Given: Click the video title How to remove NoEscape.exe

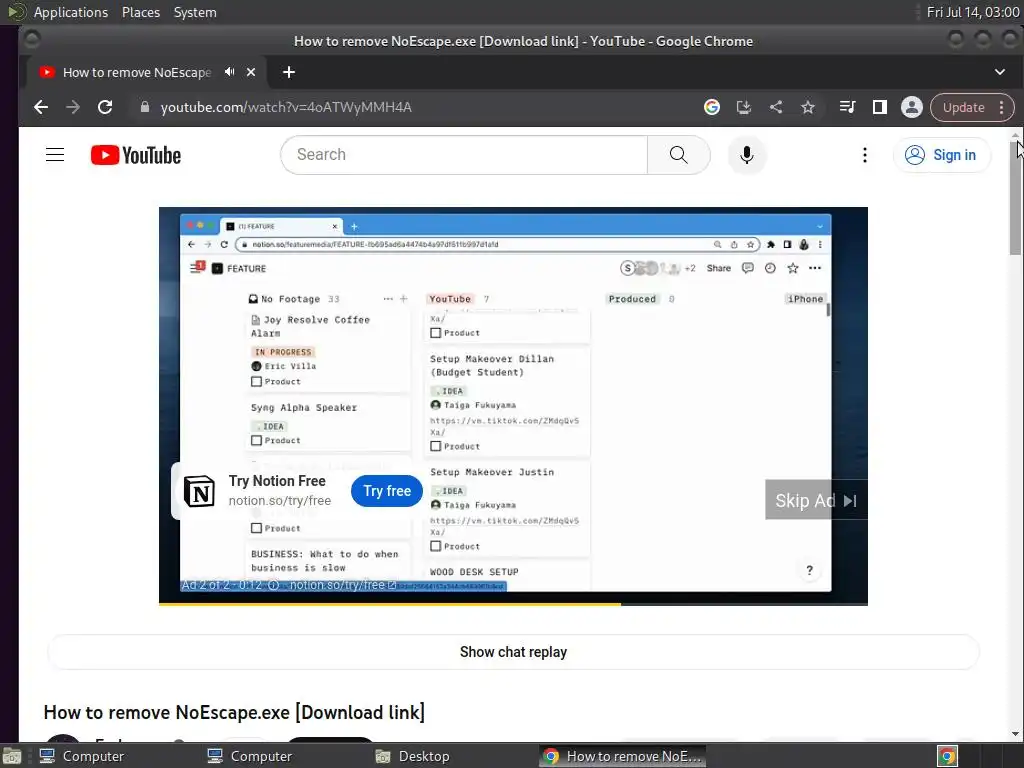Looking at the screenshot, I should pos(234,712).
